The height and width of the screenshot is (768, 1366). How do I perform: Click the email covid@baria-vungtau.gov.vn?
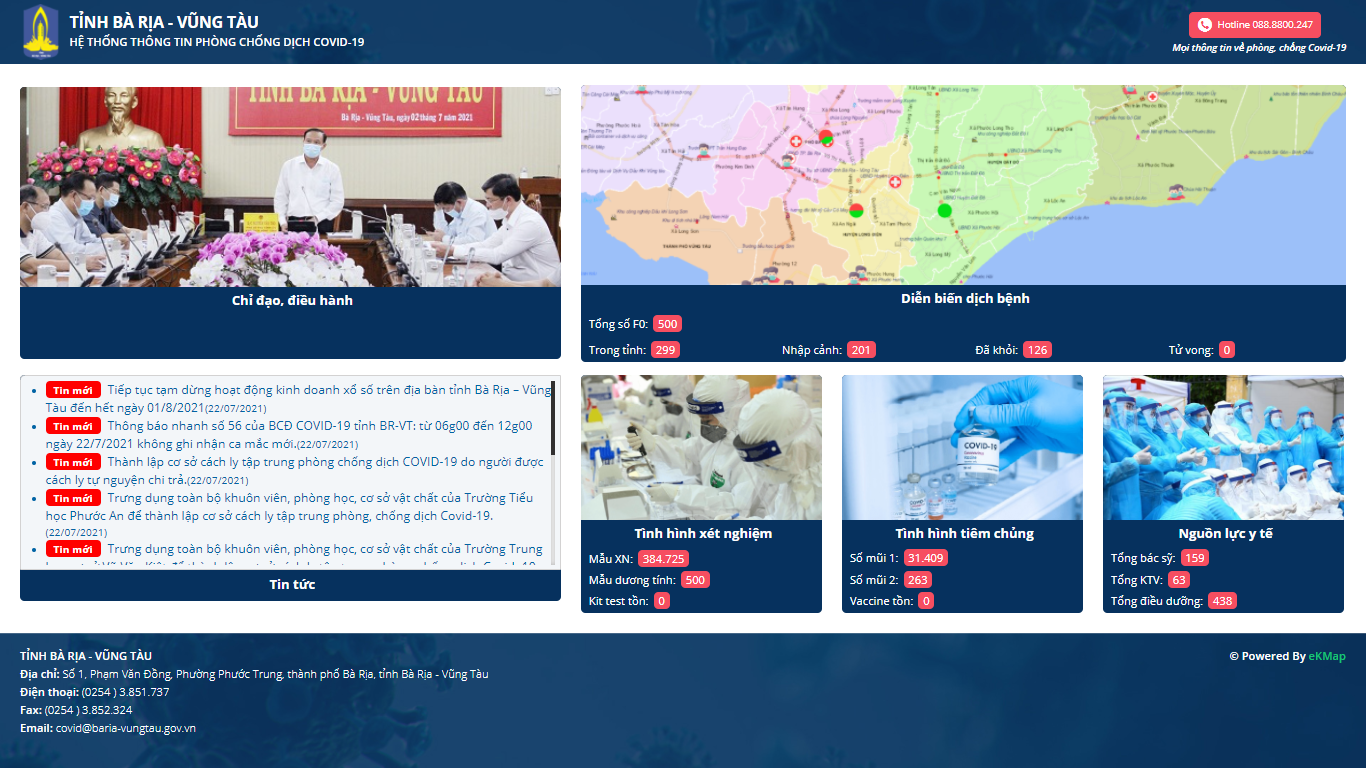tap(126, 728)
